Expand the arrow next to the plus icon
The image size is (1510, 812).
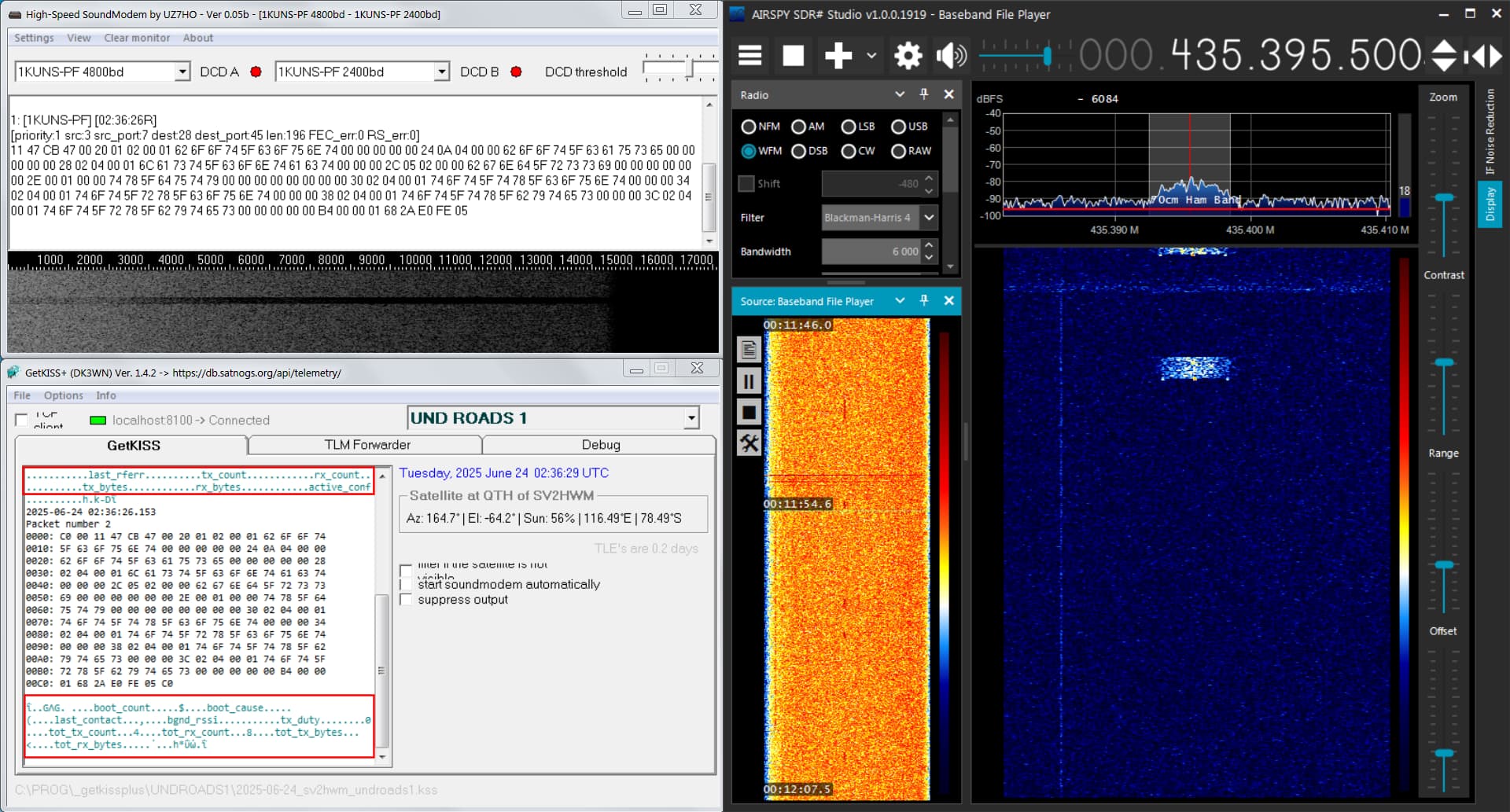(x=871, y=56)
